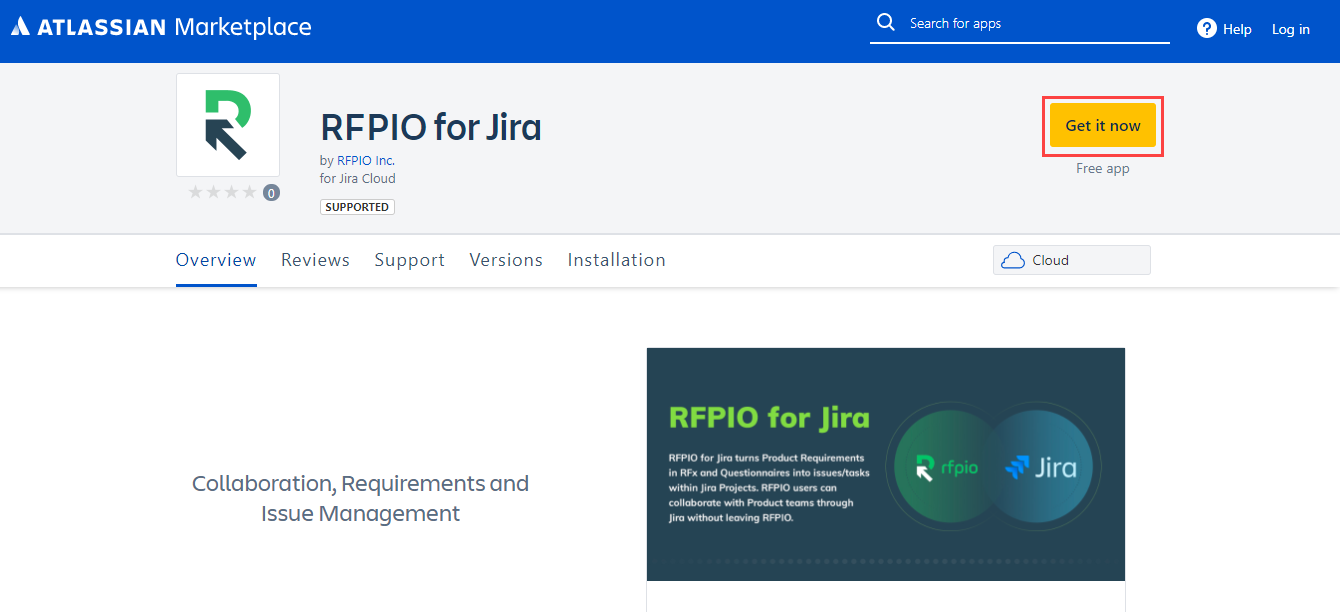Click the cloud icon in hosting selector
Image resolution: width=1340 pixels, height=612 pixels.
click(1013, 260)
